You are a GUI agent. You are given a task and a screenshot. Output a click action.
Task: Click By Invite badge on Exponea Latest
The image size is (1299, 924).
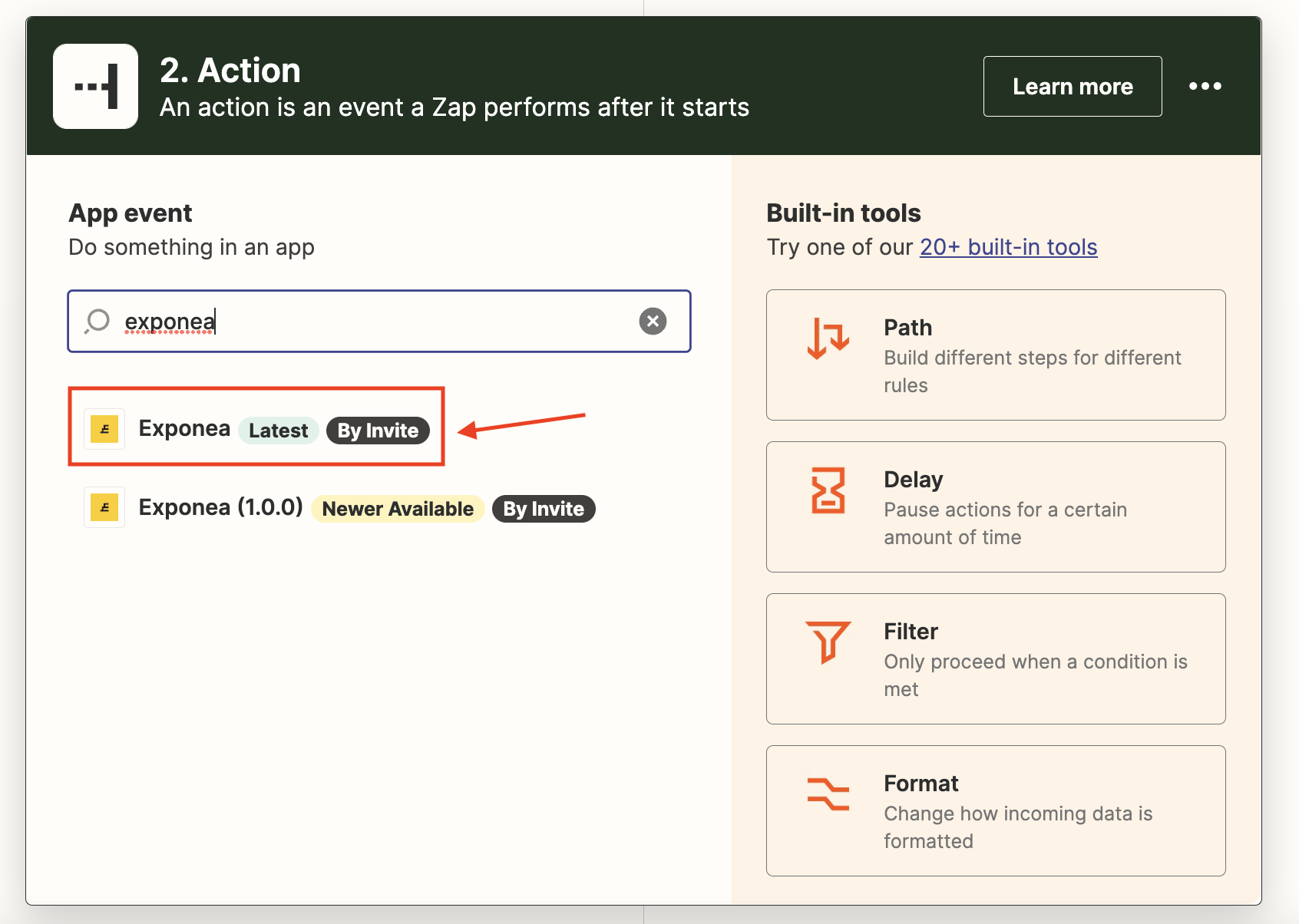378,431
